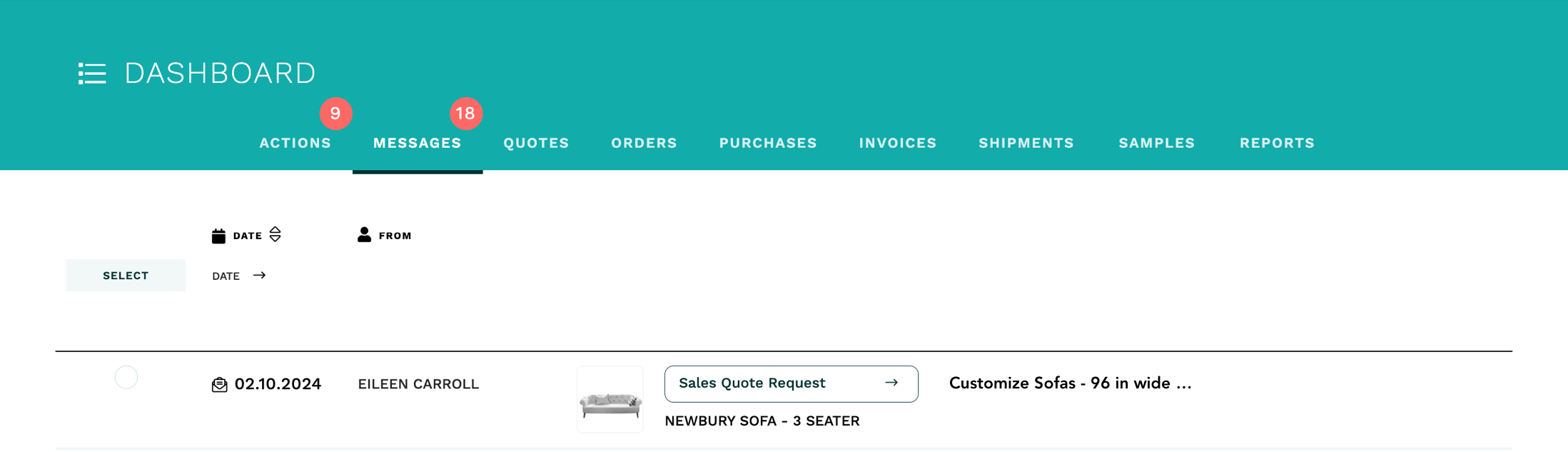
Task: Expand the FROM filter options
Action: (393, 234)
